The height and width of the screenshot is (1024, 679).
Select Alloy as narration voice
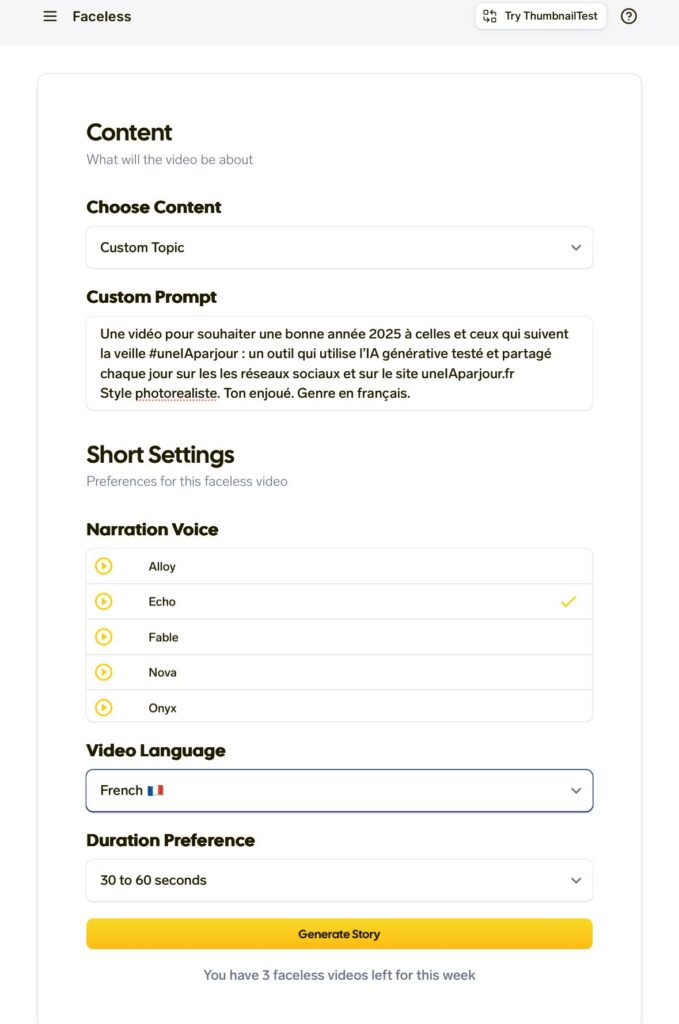pos(162,566)
